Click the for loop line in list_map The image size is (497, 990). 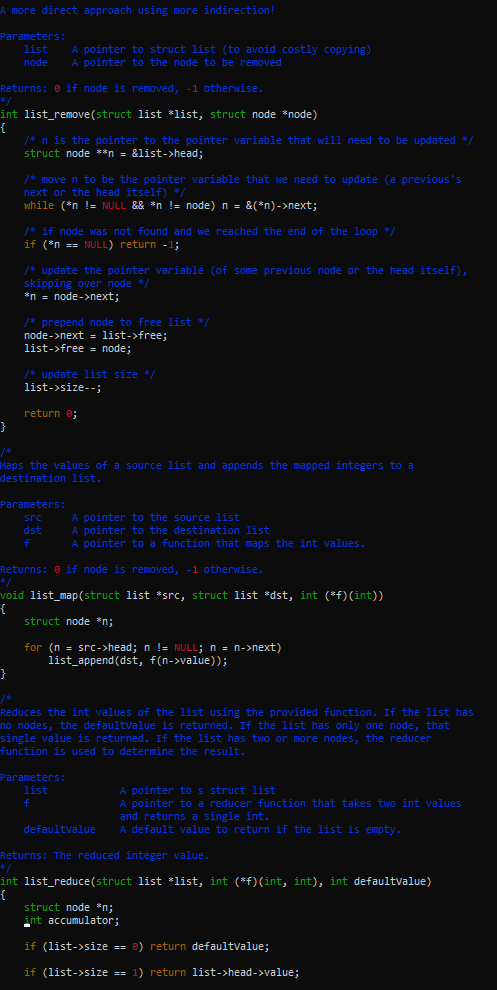[x=153, y=647]
